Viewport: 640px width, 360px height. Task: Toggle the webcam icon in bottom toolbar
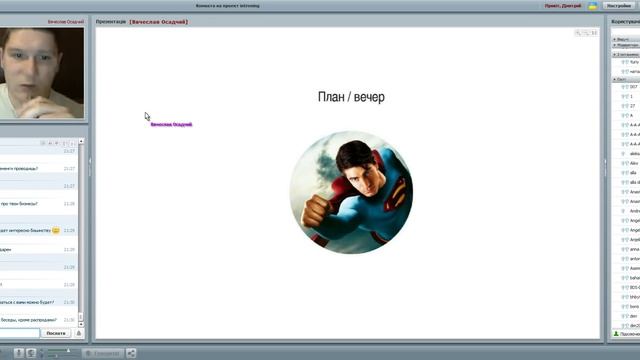31,353
